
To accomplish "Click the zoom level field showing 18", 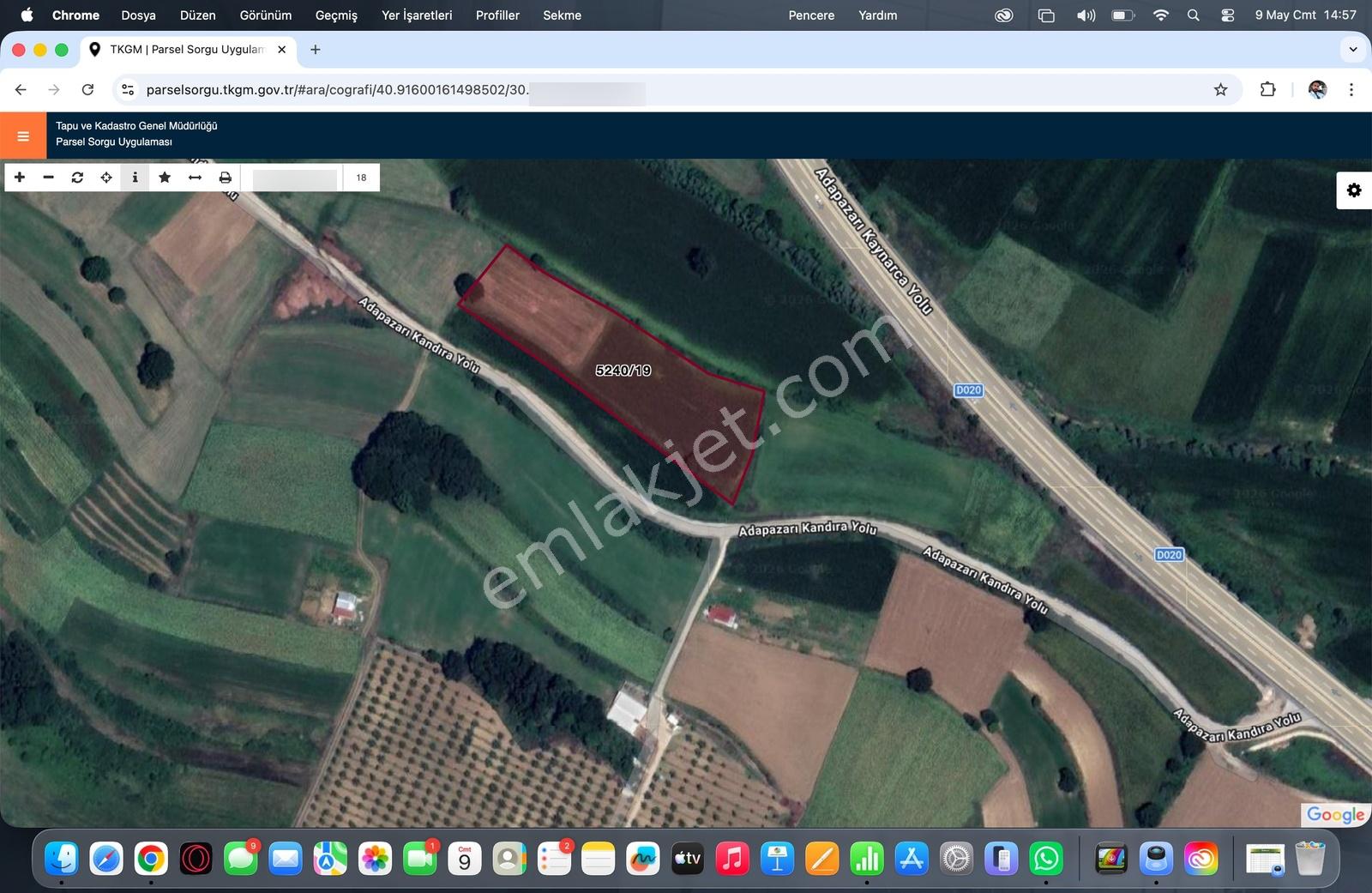I will [361, 178].
